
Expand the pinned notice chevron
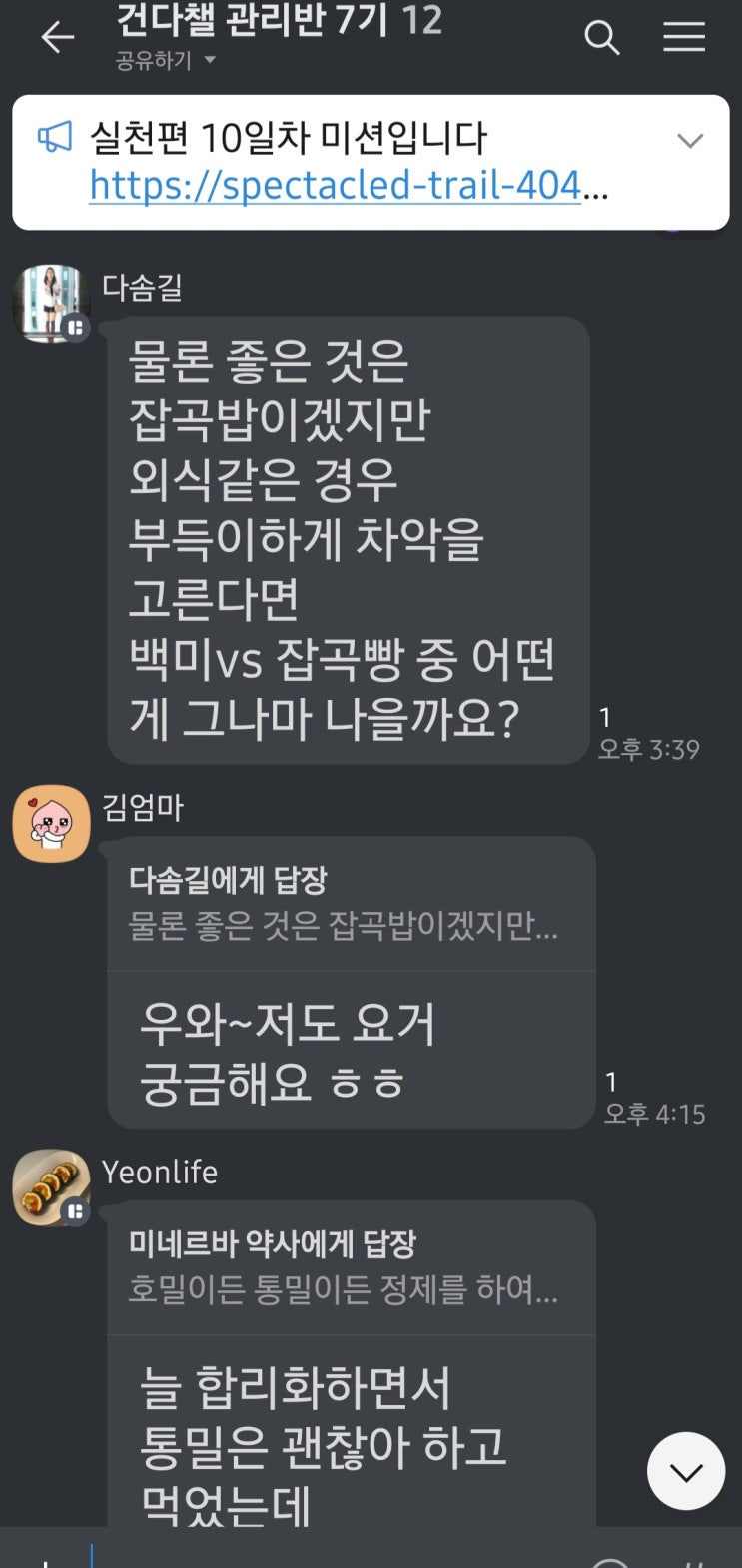(x=690, y=141)
